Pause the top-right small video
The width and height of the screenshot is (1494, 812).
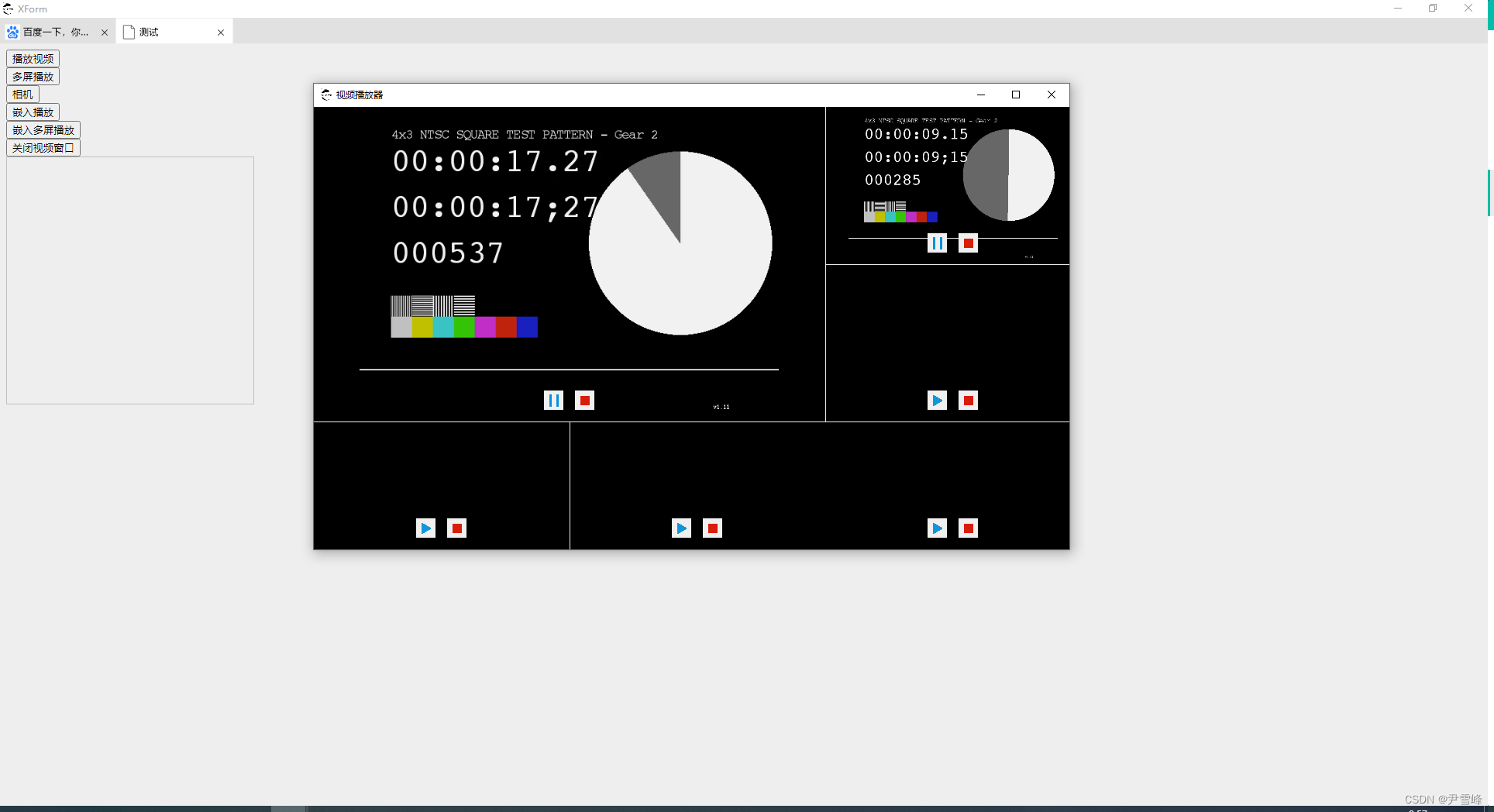pos(937,243)
